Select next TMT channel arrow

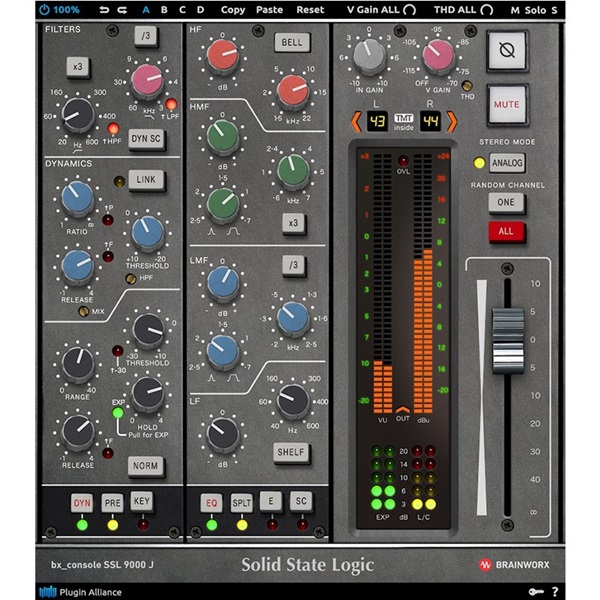click(452, 121)
